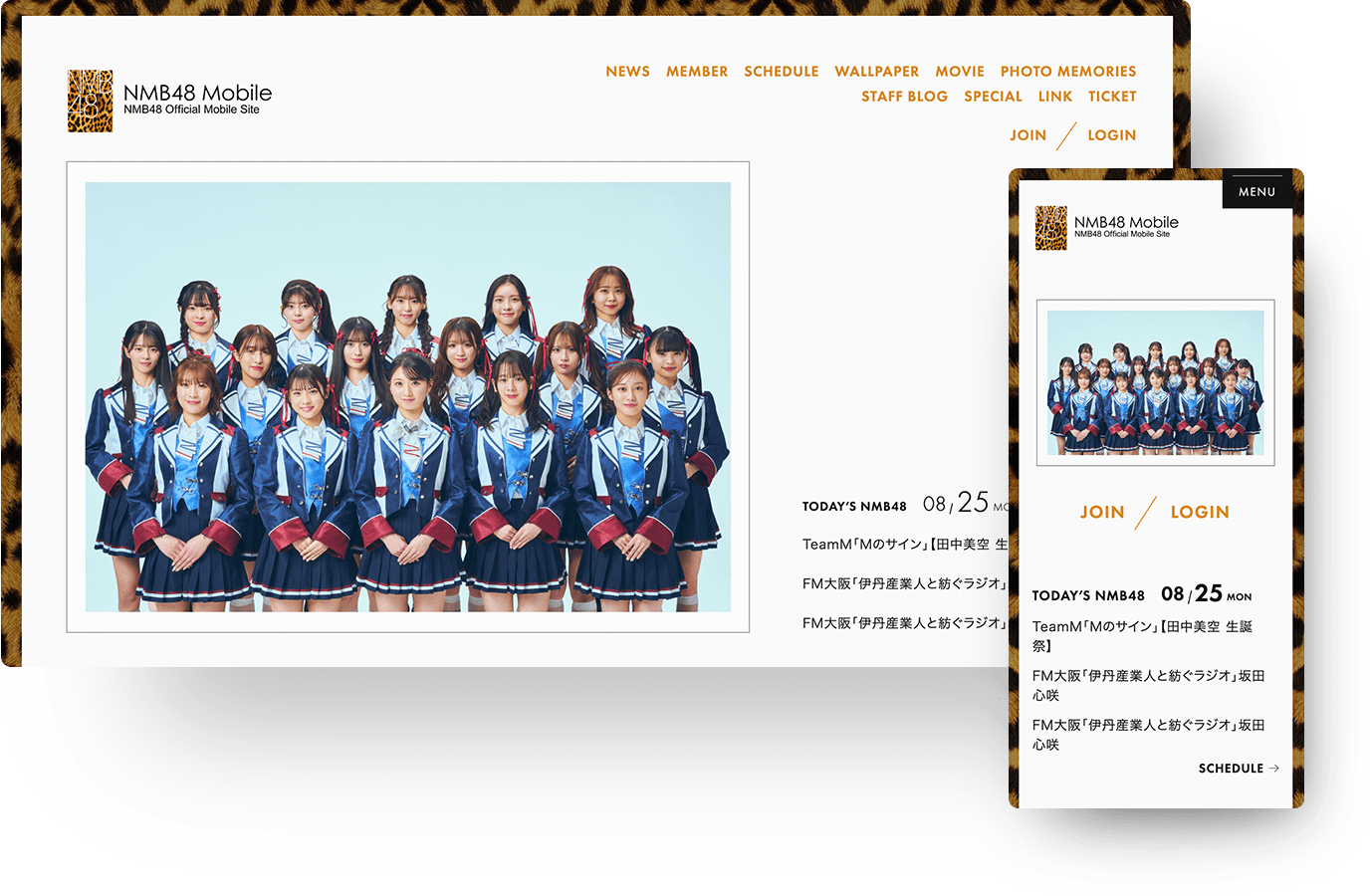
Task: Click the large group photo on desktop
Action: pos(408,397)
